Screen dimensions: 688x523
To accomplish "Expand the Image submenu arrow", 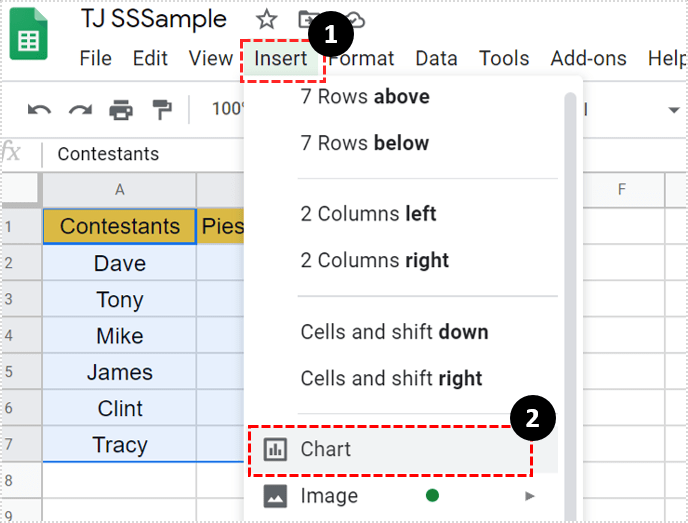I will 530,496.
